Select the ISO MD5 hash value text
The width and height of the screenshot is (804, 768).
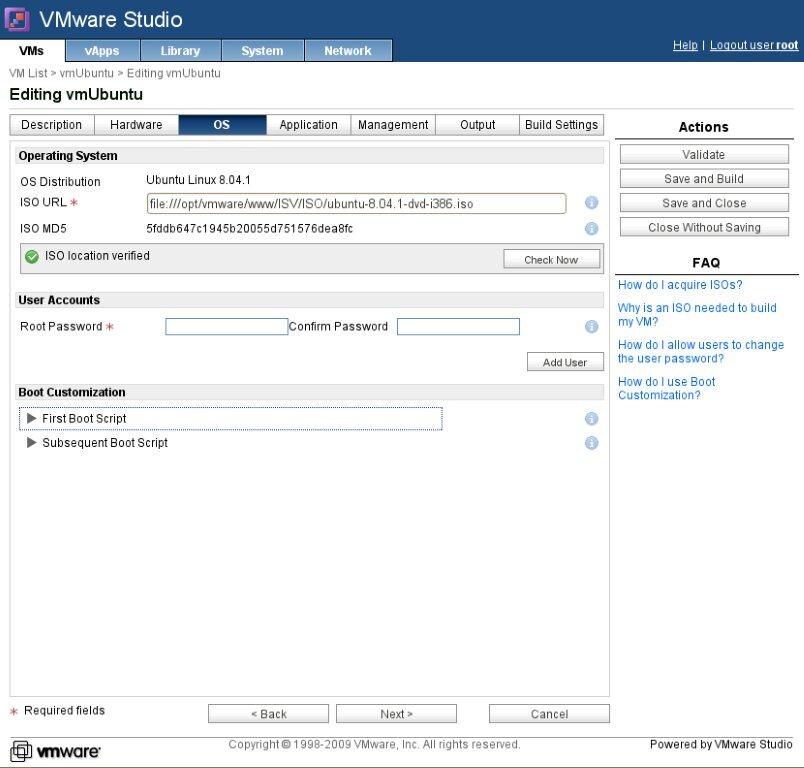coord(250,229)
